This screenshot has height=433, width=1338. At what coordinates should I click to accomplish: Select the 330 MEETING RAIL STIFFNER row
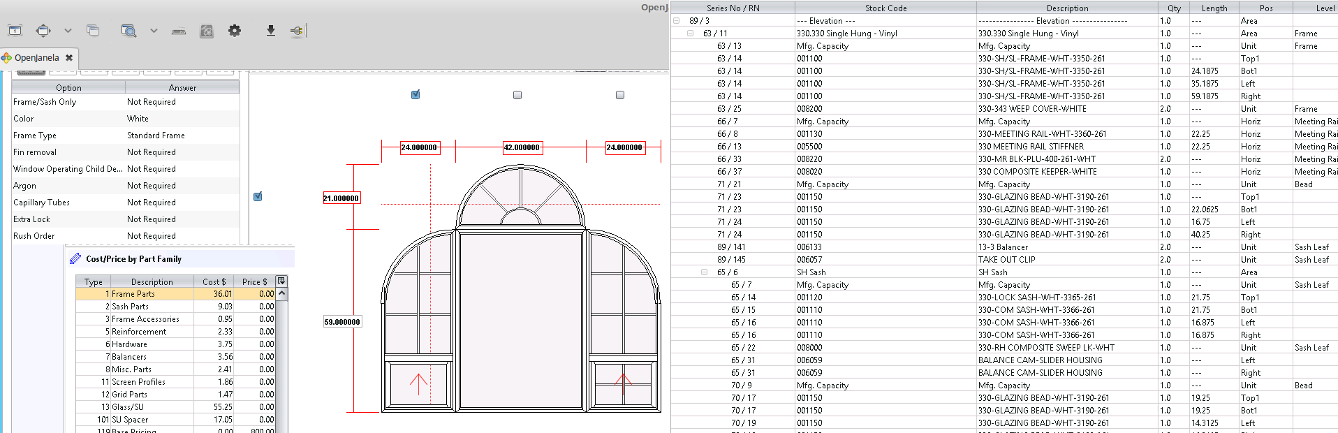(x=1004, y=146)
